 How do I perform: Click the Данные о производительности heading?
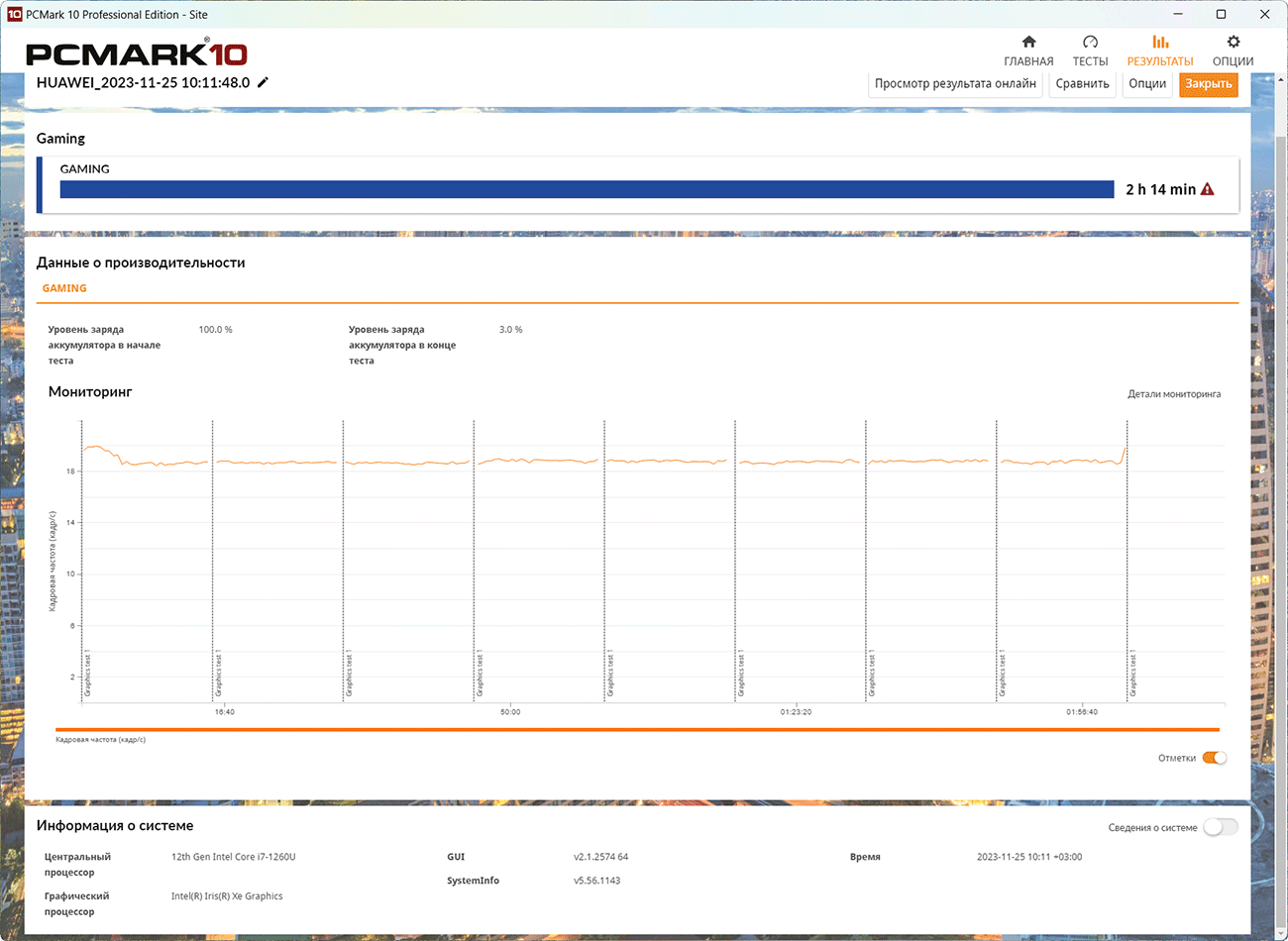point(141,262)
